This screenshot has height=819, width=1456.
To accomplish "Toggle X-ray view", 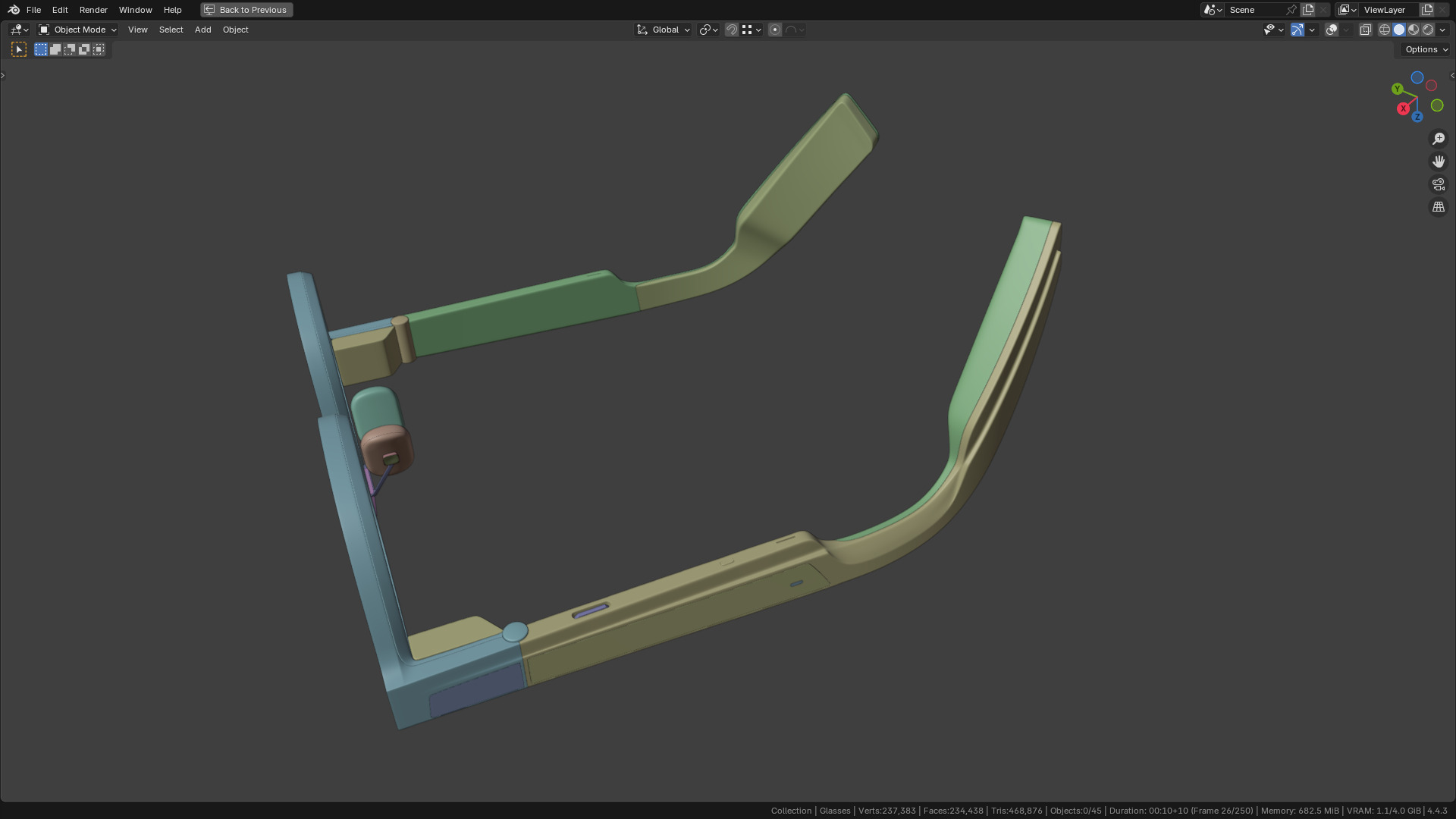I will coord(1365,30).
